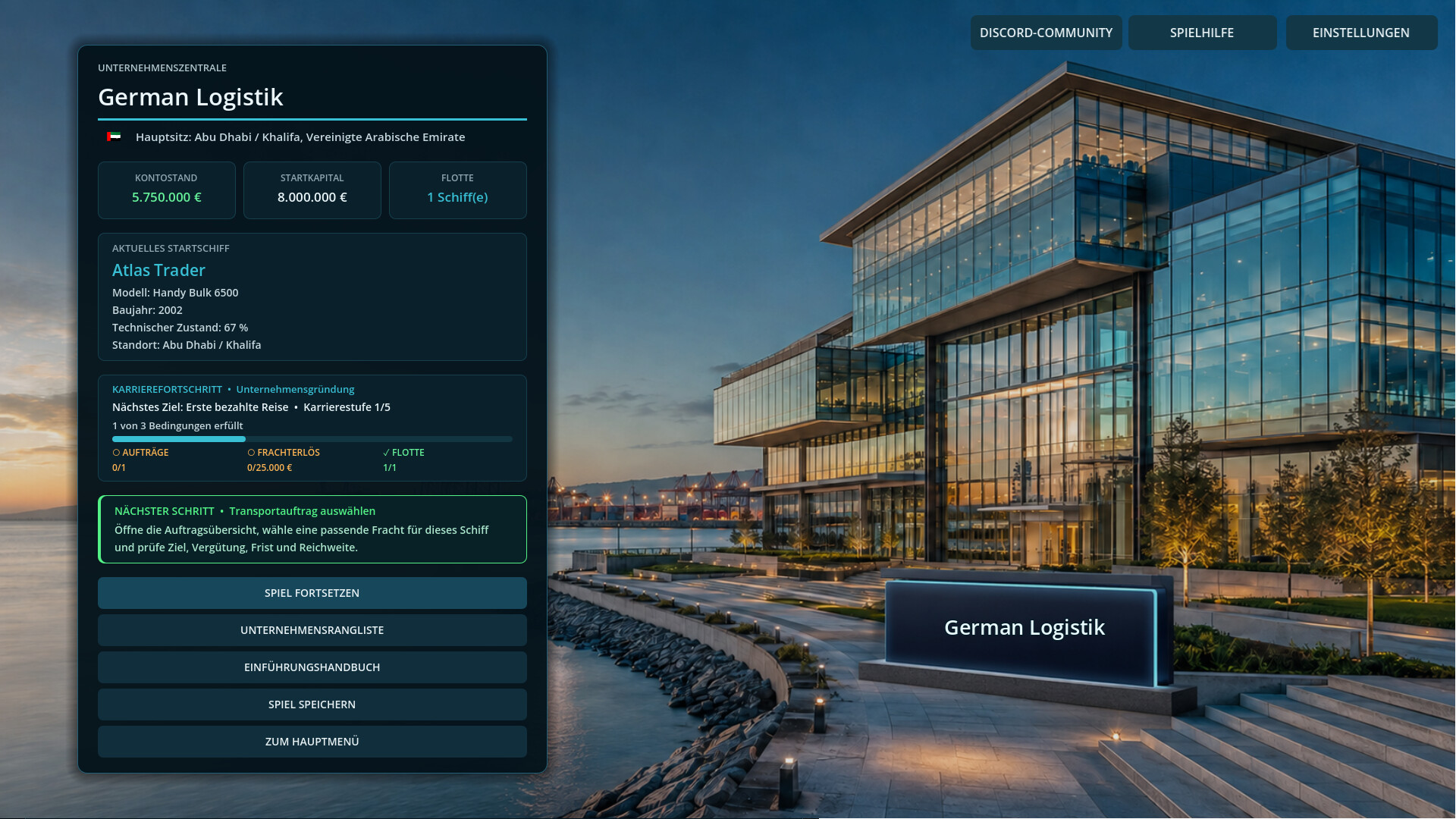1456x819 pixels.
Task: Open the EINFÜHRUNGSHANDBUCH introduction manual
Action: pyautogui.click(x=312, y=667)
